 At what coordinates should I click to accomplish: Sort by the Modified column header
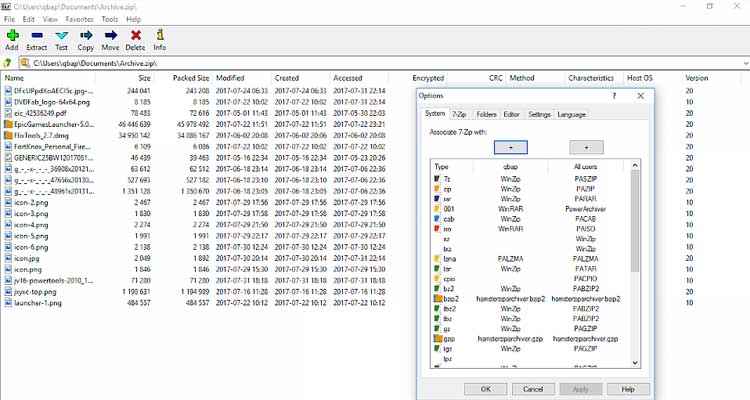(243, 78)
